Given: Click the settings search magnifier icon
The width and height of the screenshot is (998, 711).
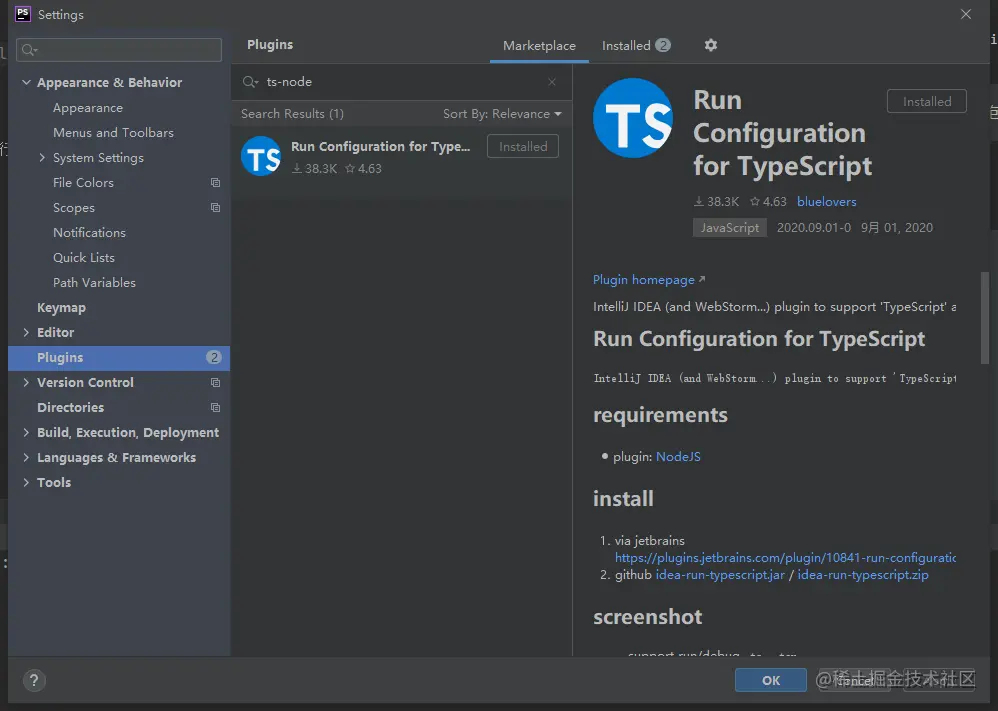Looking at the screenshot, I should [x=29, y=50].
